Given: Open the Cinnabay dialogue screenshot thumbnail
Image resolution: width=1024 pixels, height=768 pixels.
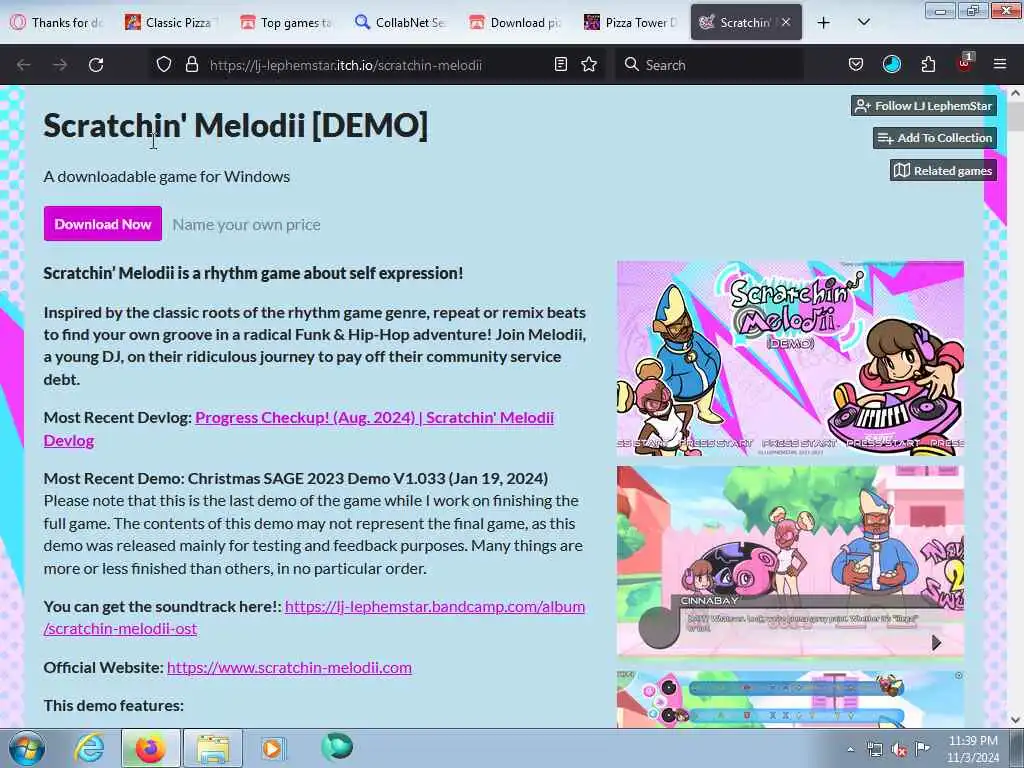Looking at the screenshot, I should [790, 564].
